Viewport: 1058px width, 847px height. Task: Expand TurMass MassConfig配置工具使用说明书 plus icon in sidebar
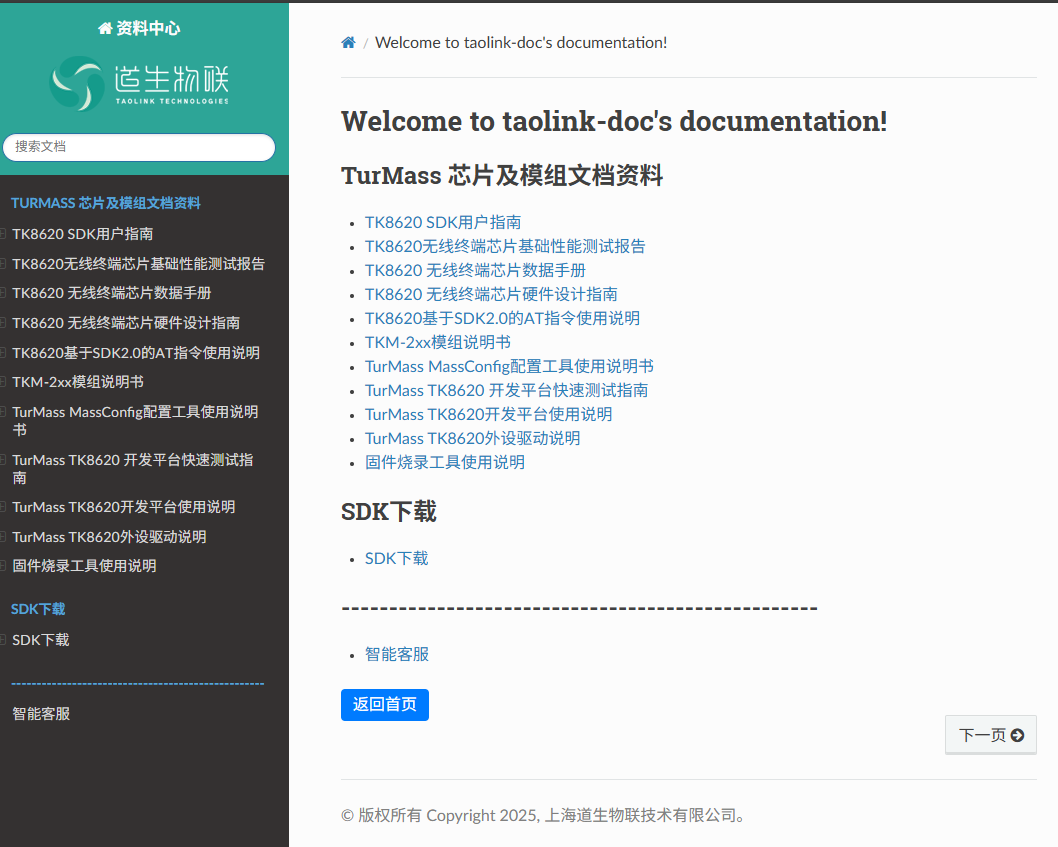[x=3, y=412]
